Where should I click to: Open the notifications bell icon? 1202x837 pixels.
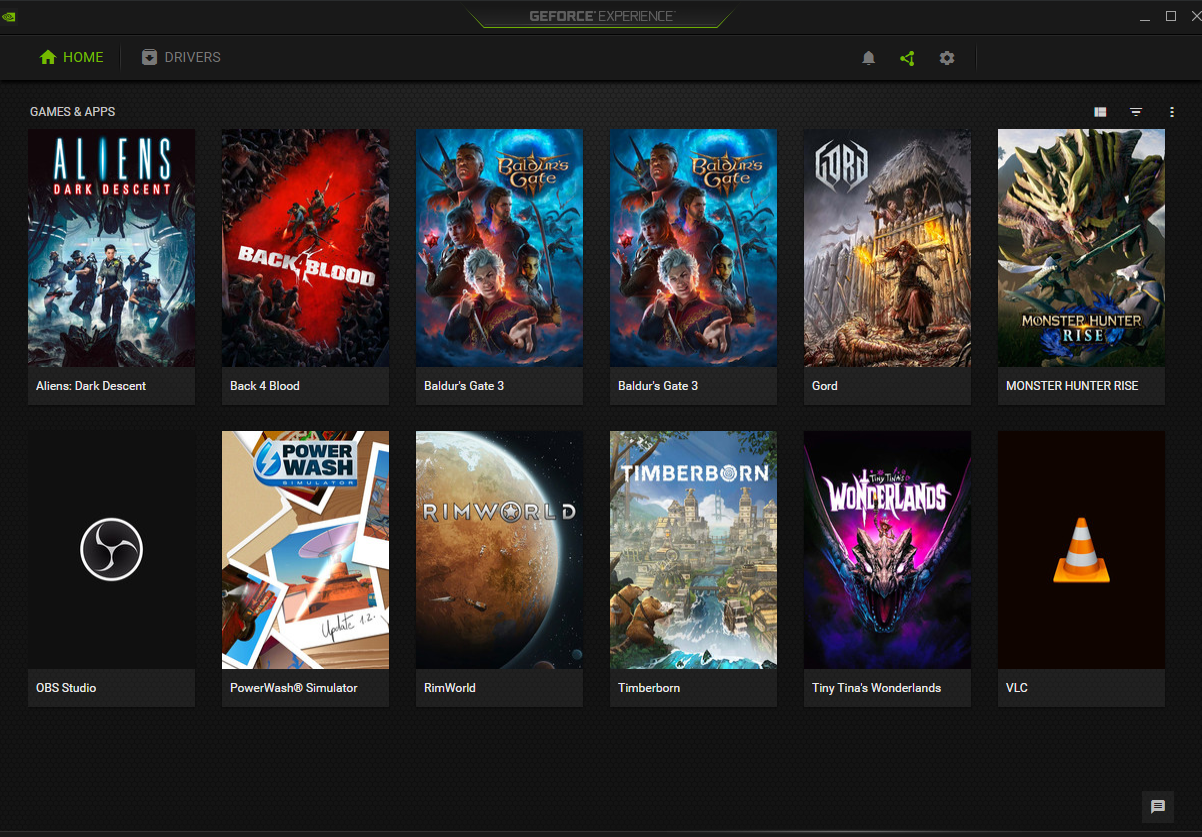[868, 58]
